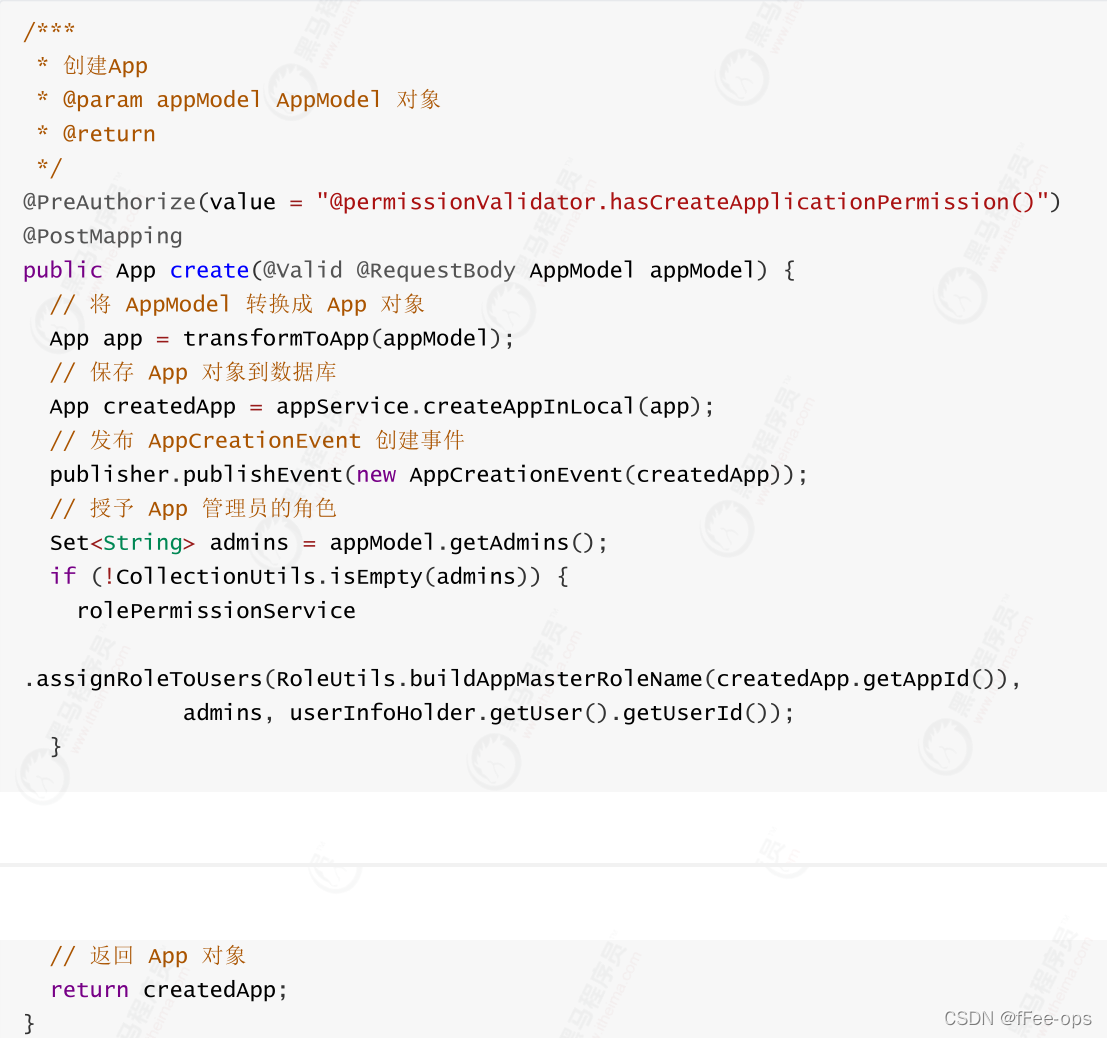1107x1038 pixels.
Task: Click the 'if' keyword
Action: coord(63,576)
